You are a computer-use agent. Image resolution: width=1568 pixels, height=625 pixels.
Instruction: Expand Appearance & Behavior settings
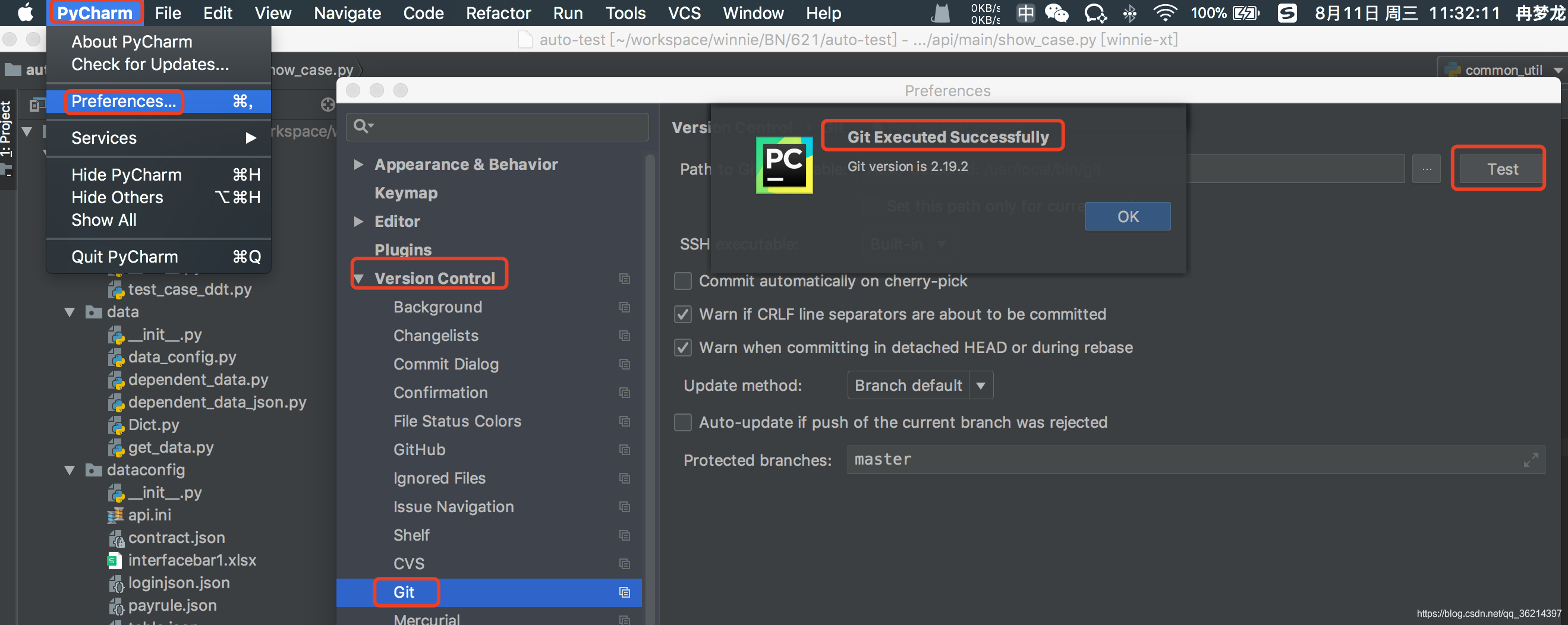tap(358, 165)
